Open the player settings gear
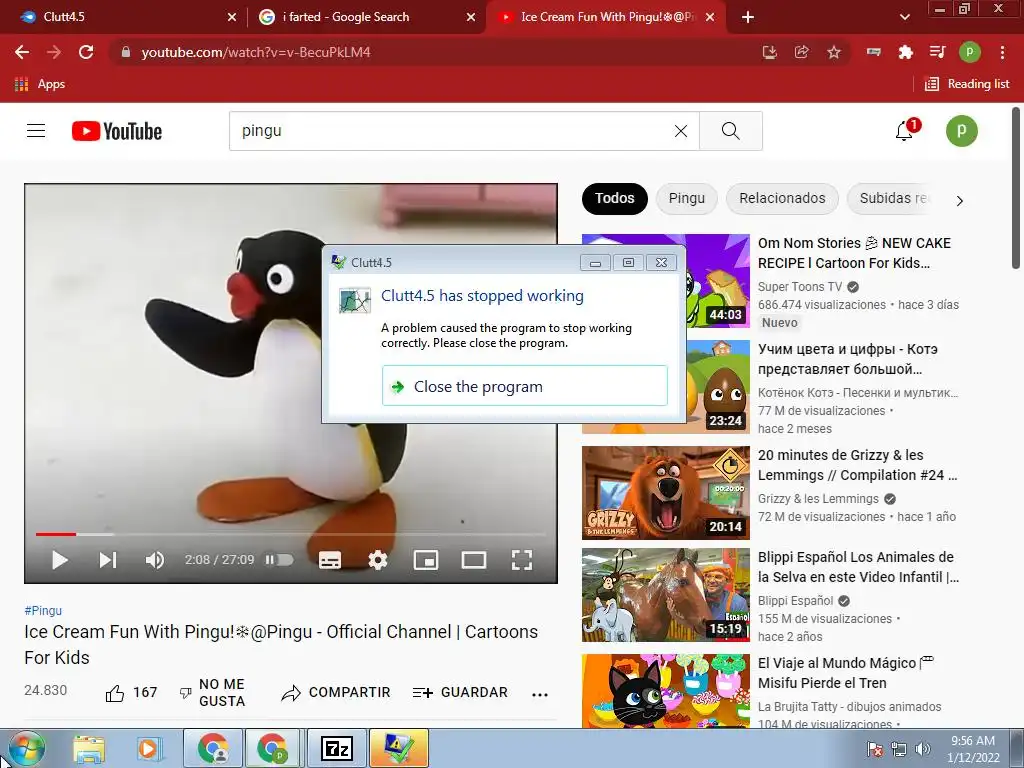This screenshot has height=768, width=1024. [377, 560]
